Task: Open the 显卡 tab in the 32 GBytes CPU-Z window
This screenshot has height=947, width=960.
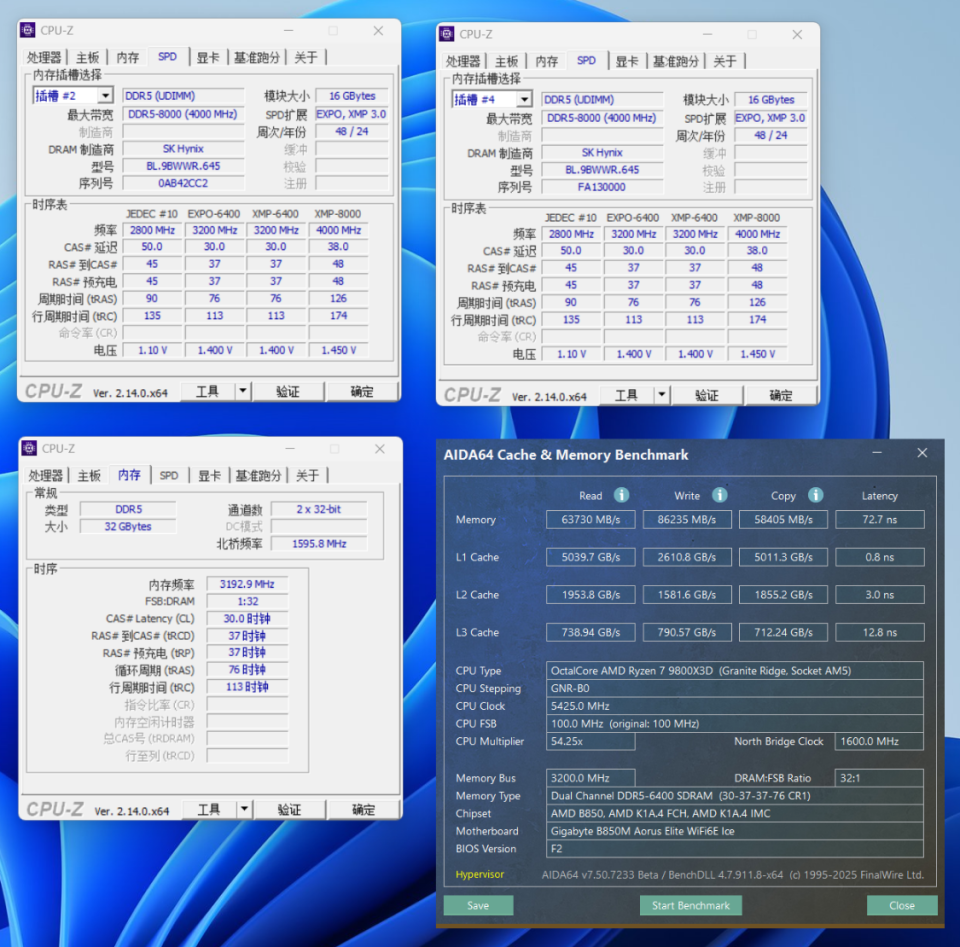Action: click(x=209, y=476)
